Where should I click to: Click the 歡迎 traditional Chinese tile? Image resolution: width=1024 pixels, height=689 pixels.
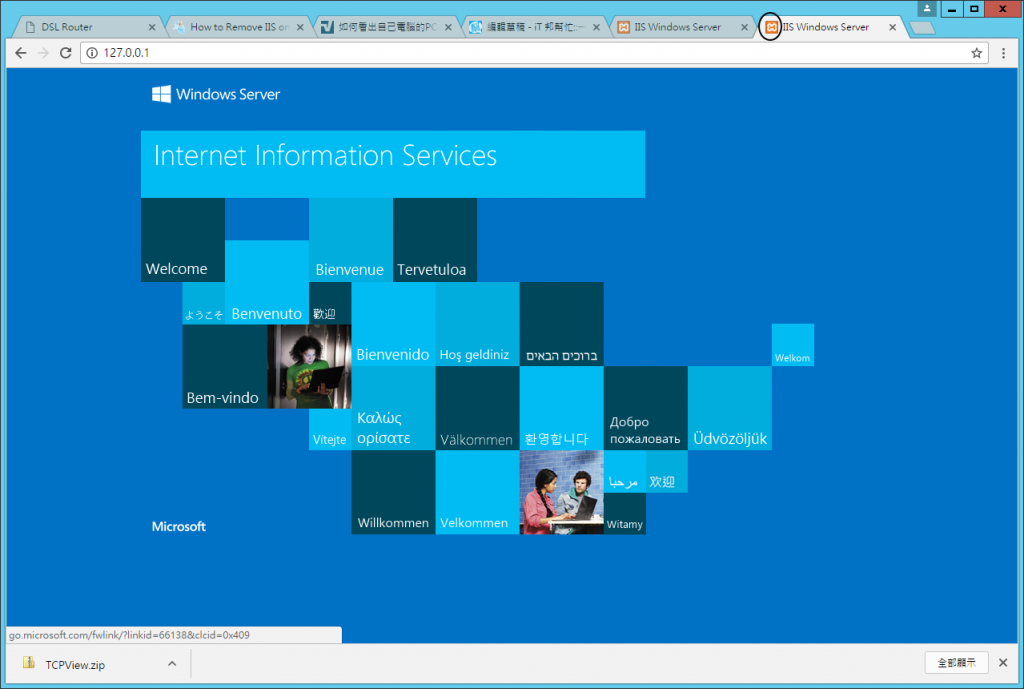(330, 303)
